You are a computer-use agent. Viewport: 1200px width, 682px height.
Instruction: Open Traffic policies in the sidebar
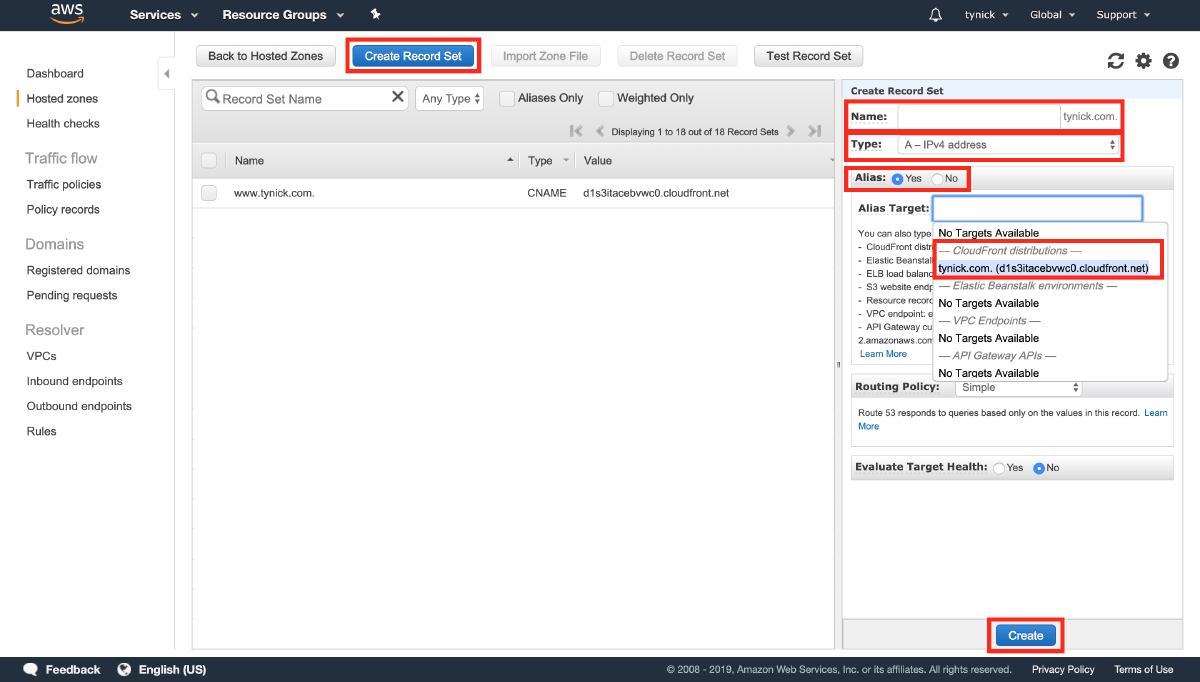tap(64, 185)
